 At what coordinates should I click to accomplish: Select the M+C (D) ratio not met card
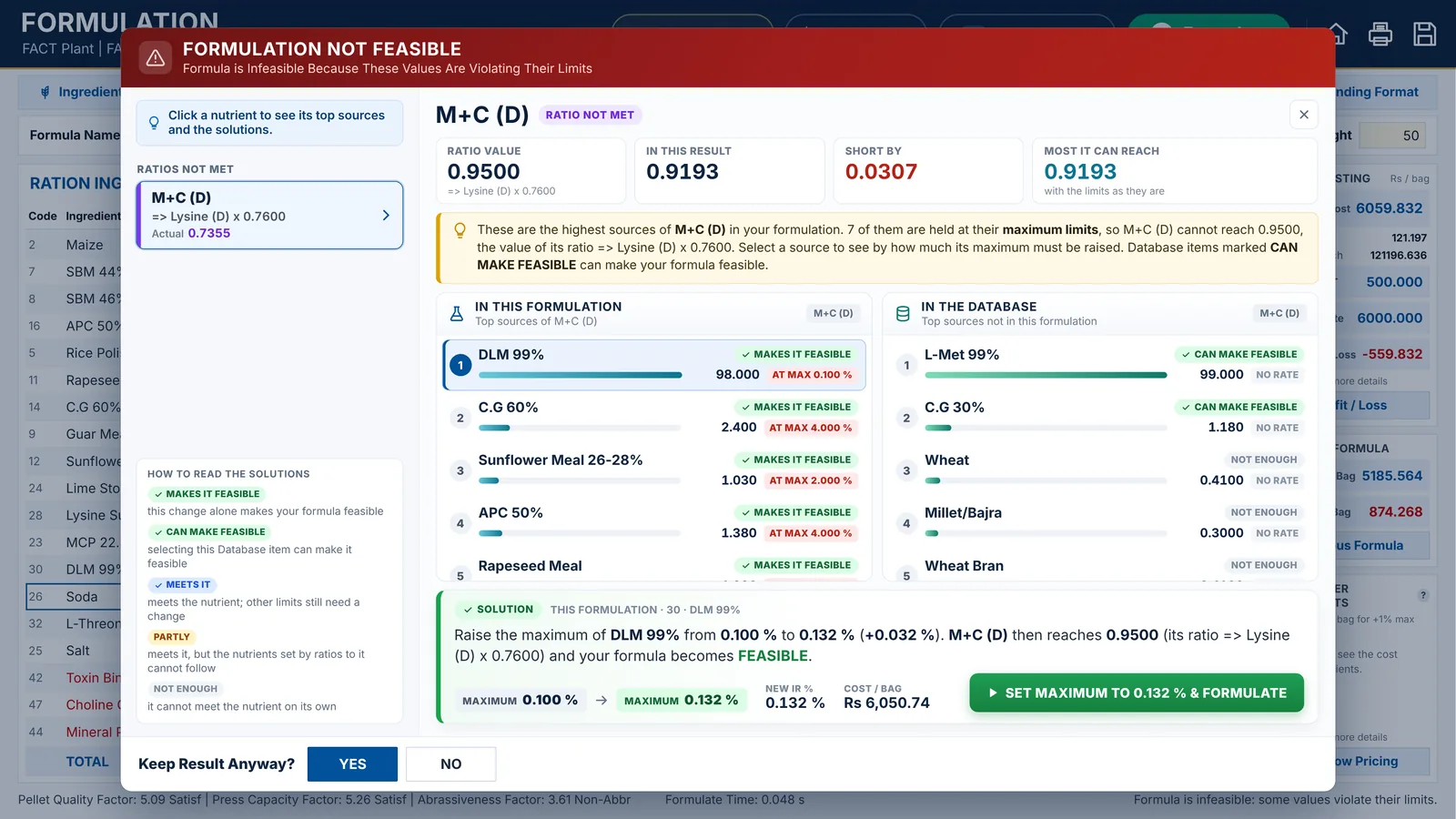click(x=269, y=215)
